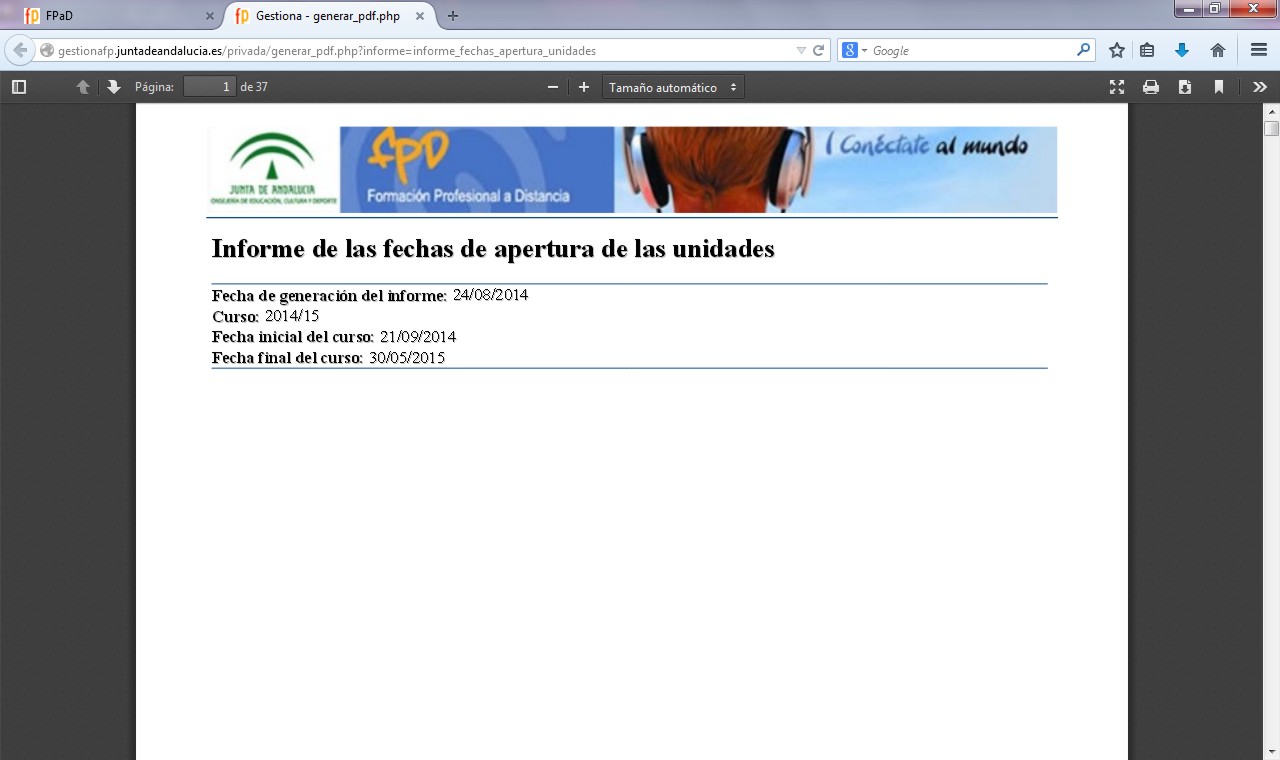Click scrollbar up arrow

tap(1271, 112)
